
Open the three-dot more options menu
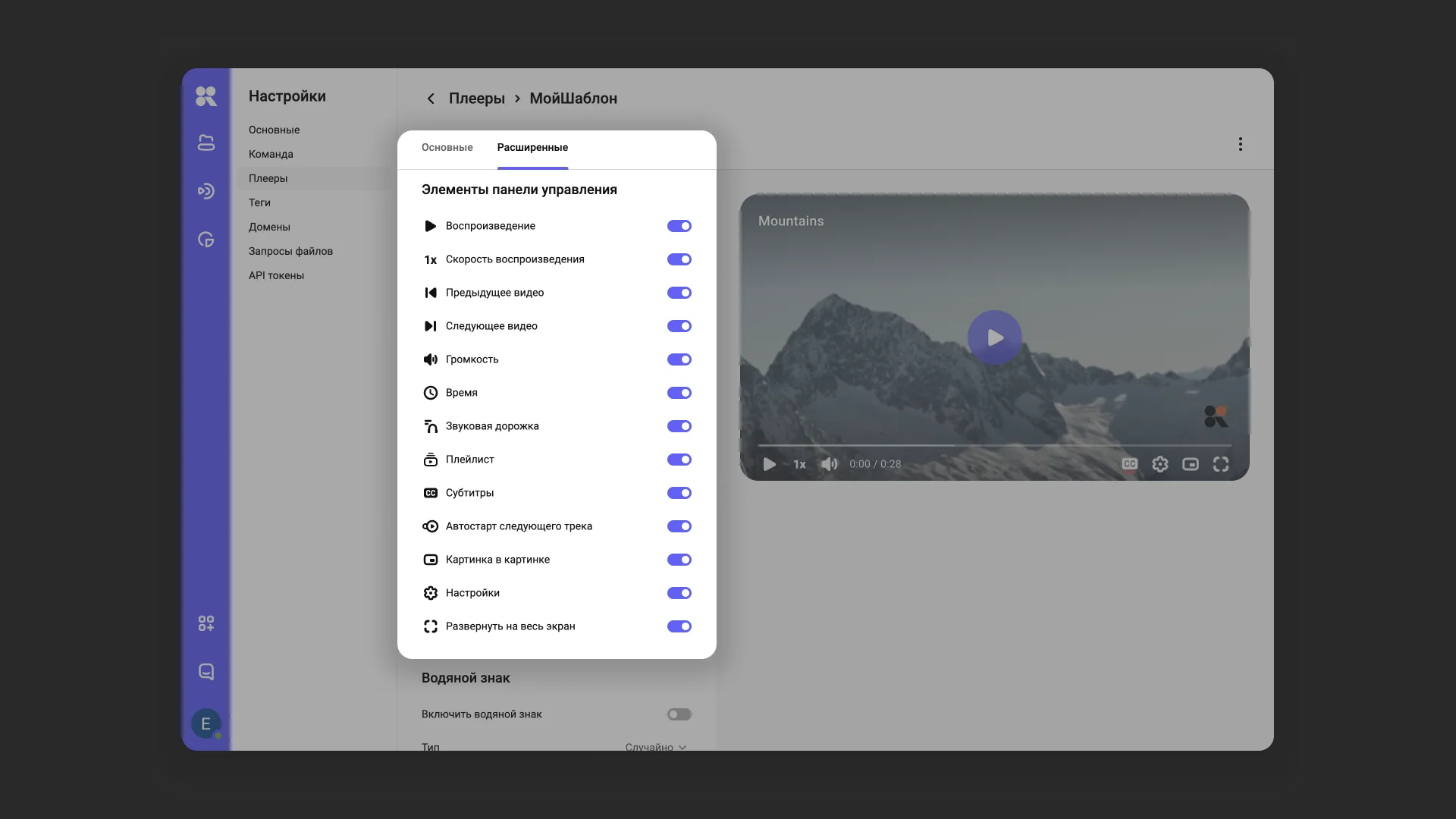1240,144
